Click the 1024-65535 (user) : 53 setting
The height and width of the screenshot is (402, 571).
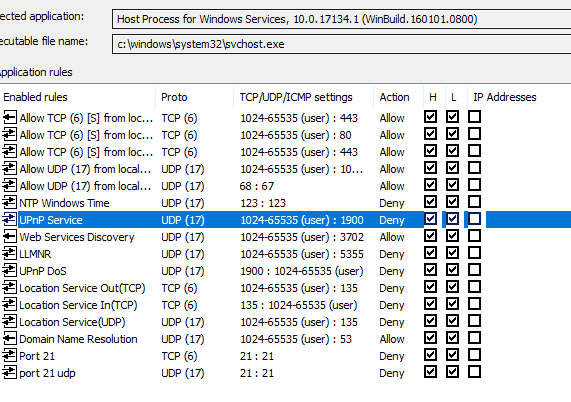[296, 339]
